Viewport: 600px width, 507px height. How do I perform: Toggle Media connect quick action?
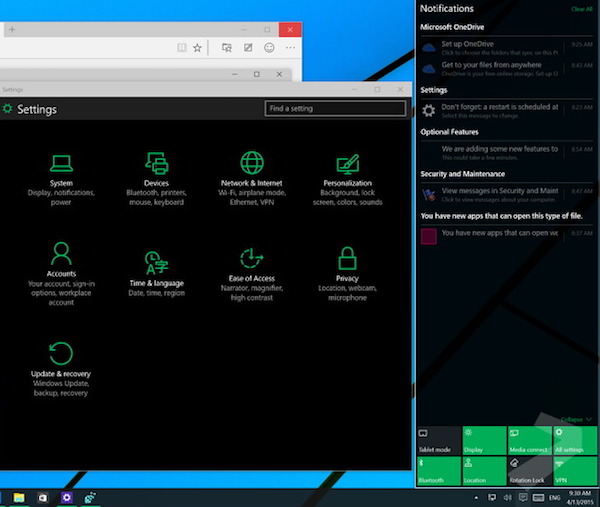click(x=530, y=440)
